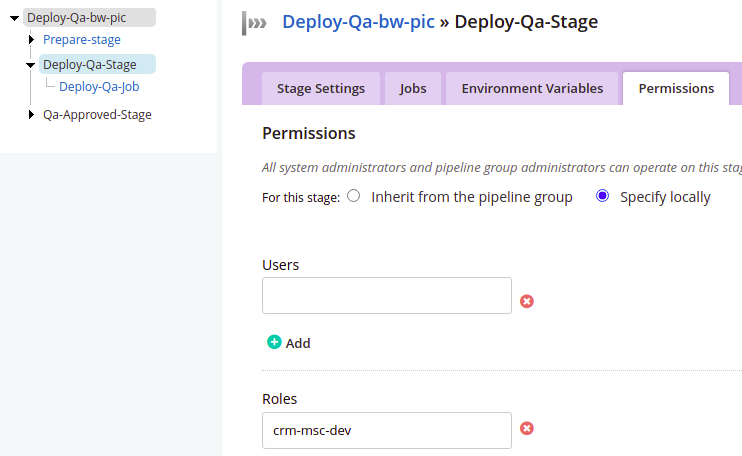Click into the empty Users input field

tap(387, 296)
